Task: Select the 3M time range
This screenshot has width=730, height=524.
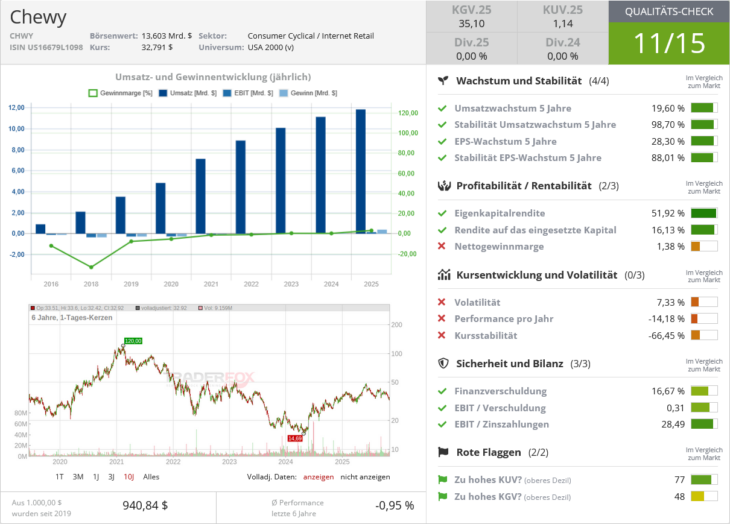Action: pos(77,477)
